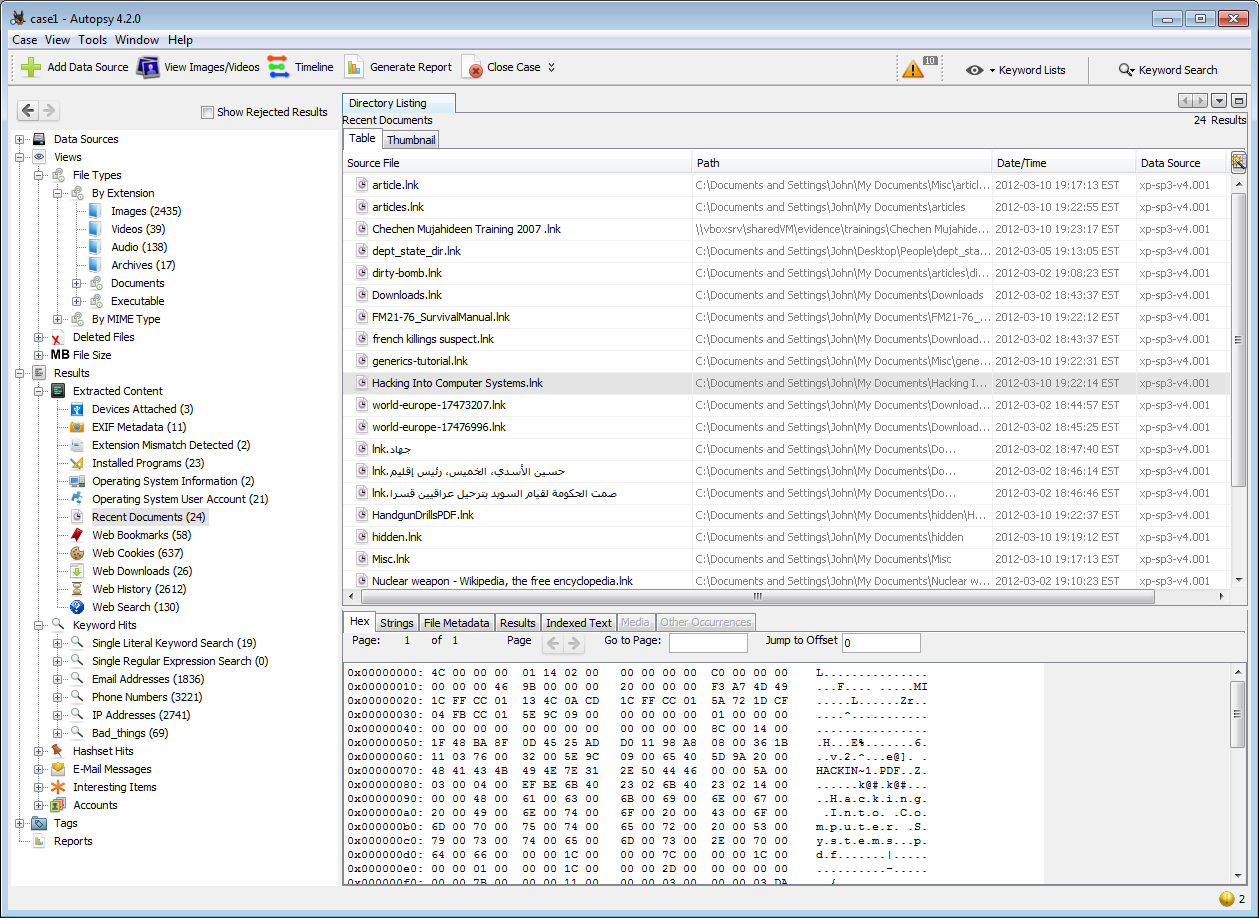1259x918 pixels.
Task: Open the table column options icon
Action: (1237, 161)
